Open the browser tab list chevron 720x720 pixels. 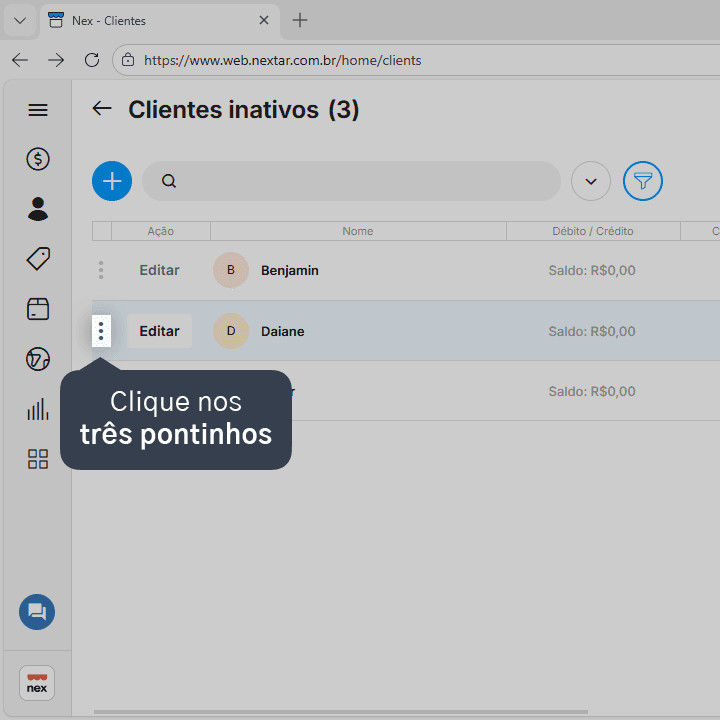tap(20, 21)
